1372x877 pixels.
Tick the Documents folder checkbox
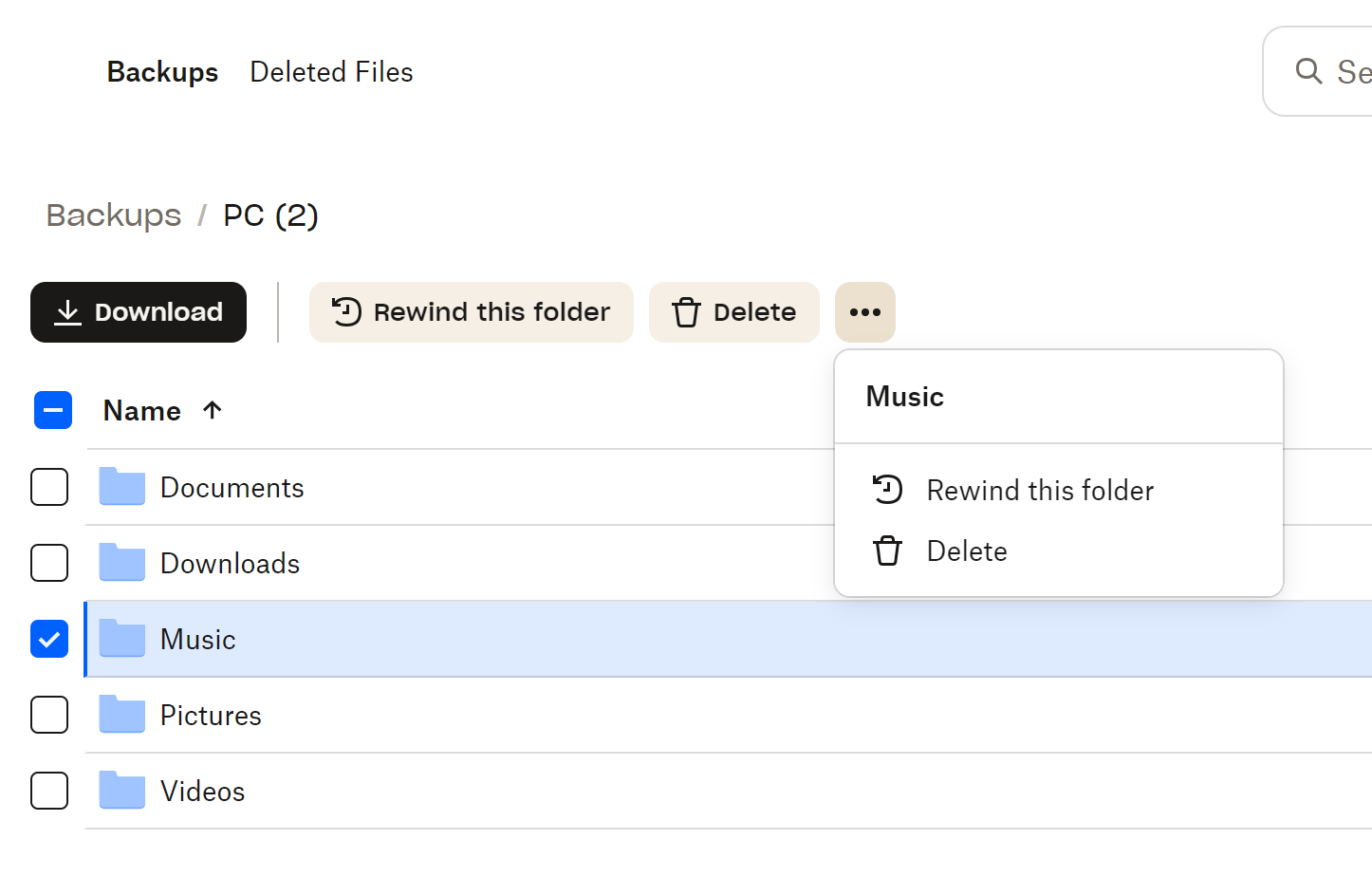[49, 487]
